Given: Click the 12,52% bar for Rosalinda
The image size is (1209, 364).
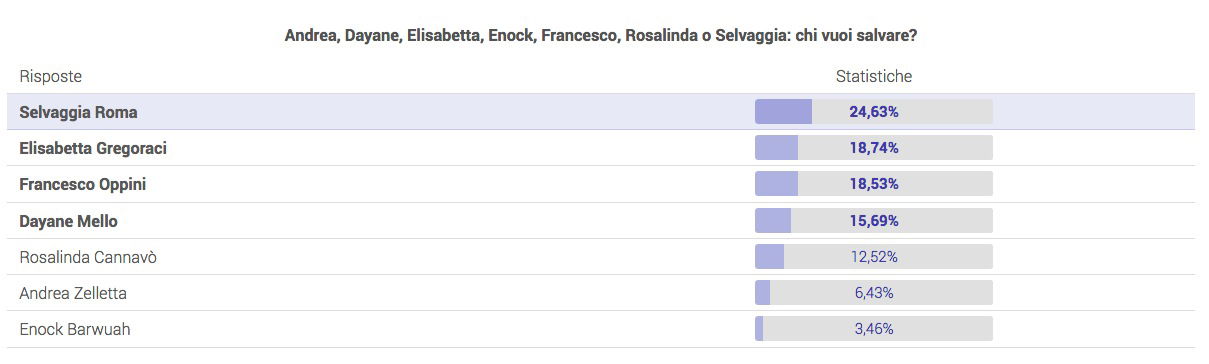Looking at the screenshot, I should (x=873, y=257).
